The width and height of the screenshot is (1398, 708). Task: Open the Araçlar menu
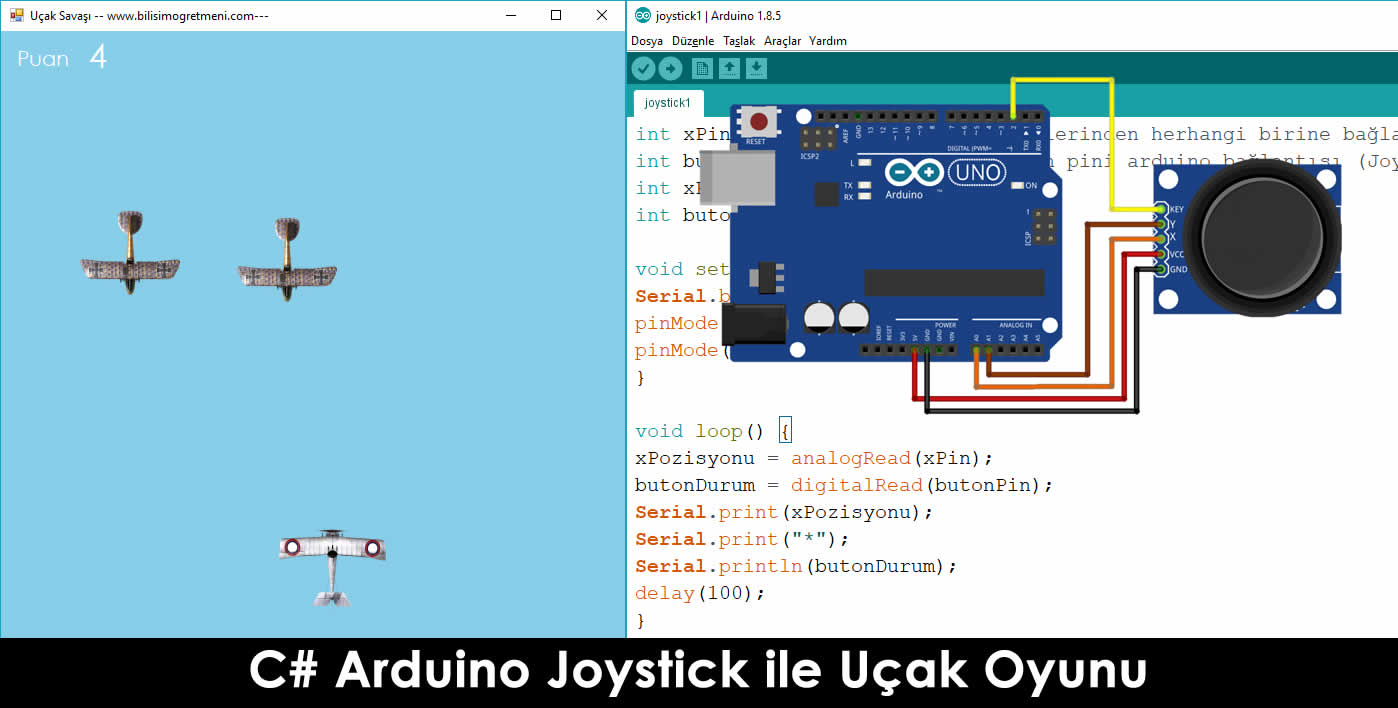coord(782,41)
